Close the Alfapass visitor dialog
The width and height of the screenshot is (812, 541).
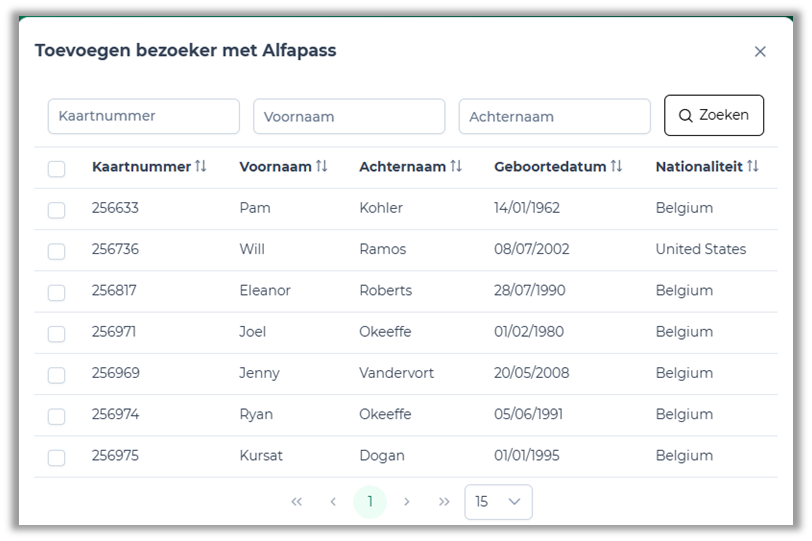(x=760, y=52)
